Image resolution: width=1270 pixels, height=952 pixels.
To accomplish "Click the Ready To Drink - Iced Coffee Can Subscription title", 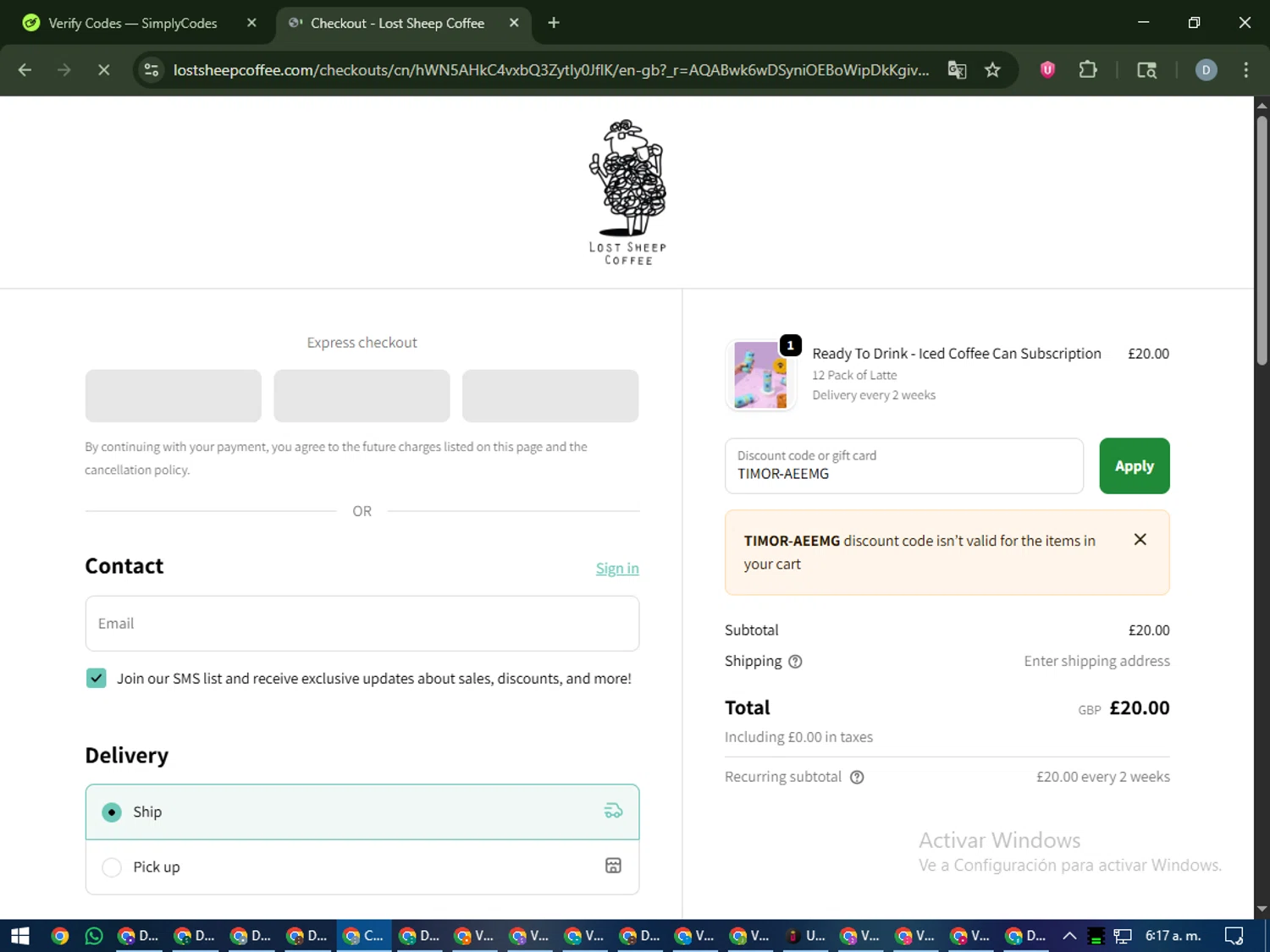I will [957, 354].
